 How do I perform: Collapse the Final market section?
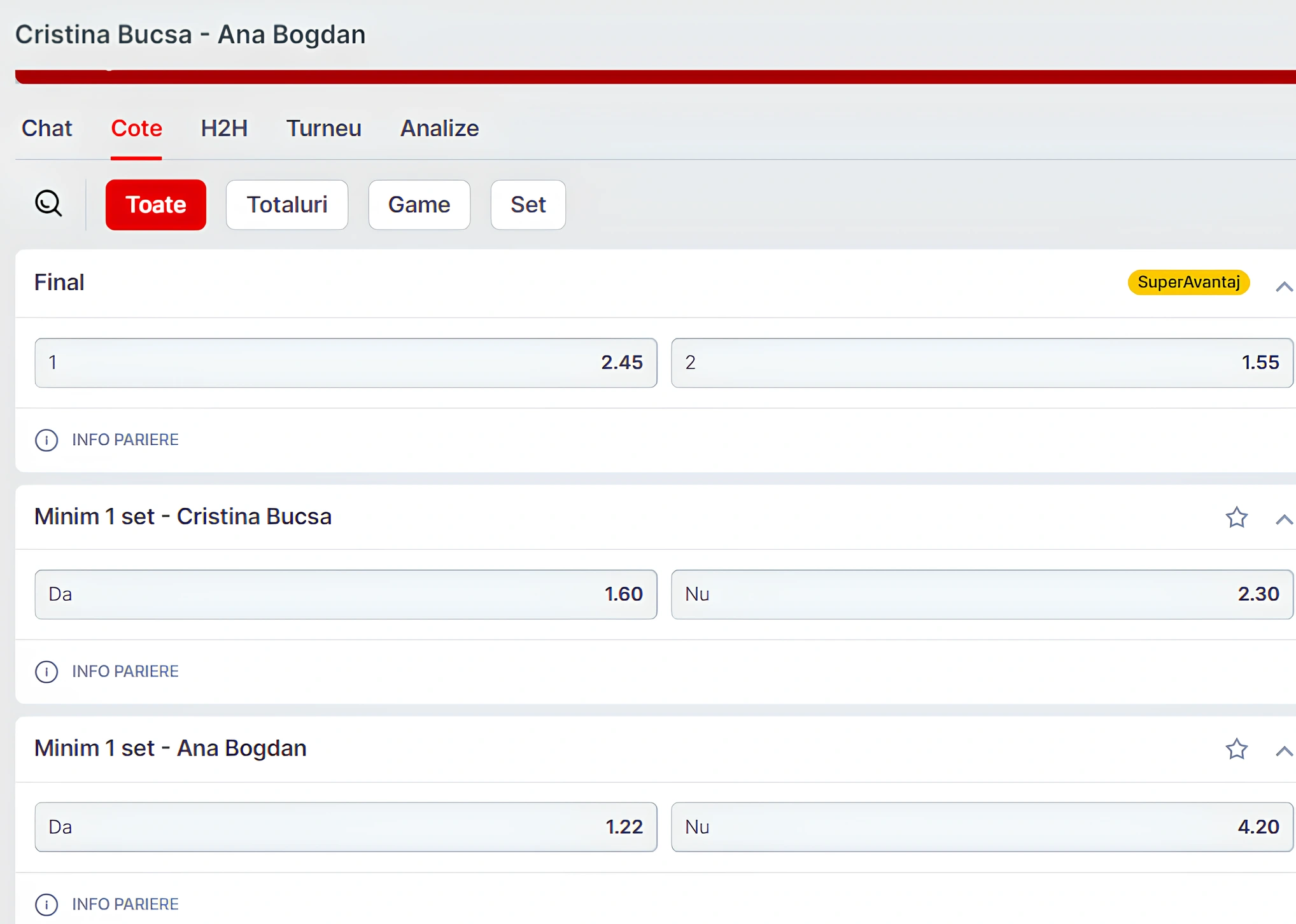(1283, 286)
